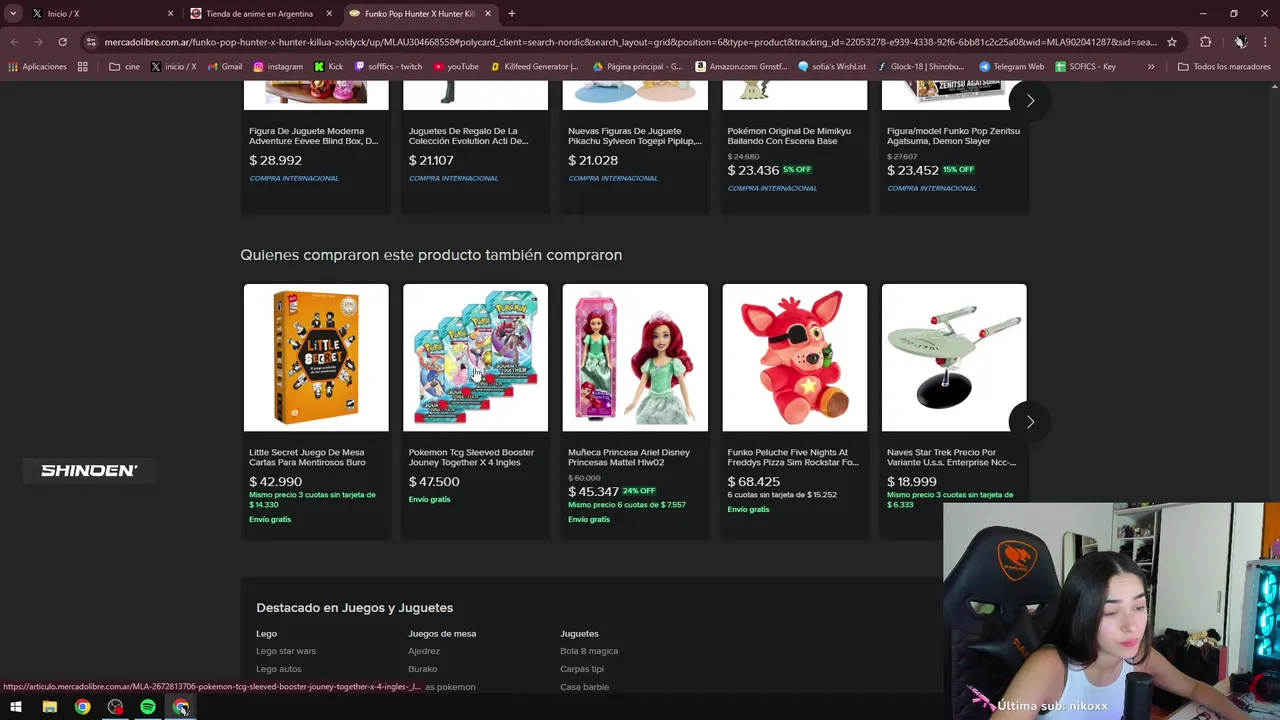Open the Little Secret board game image

[316, 358]
